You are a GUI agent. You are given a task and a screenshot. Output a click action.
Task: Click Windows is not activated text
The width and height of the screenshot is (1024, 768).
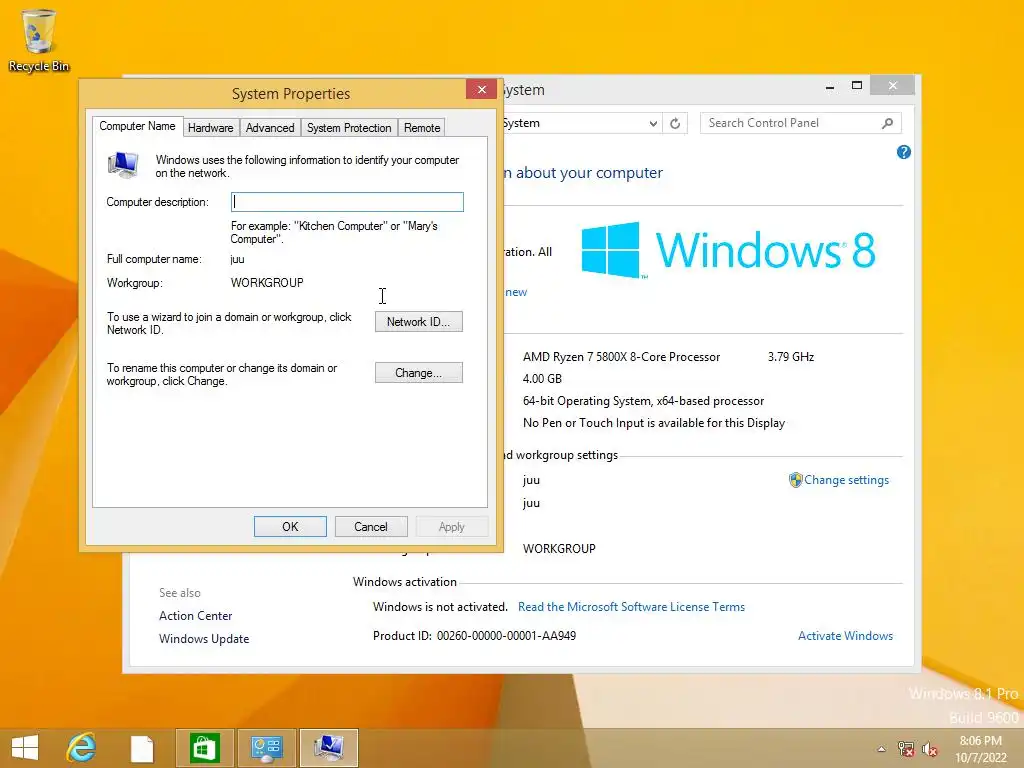tap(440, 607)
